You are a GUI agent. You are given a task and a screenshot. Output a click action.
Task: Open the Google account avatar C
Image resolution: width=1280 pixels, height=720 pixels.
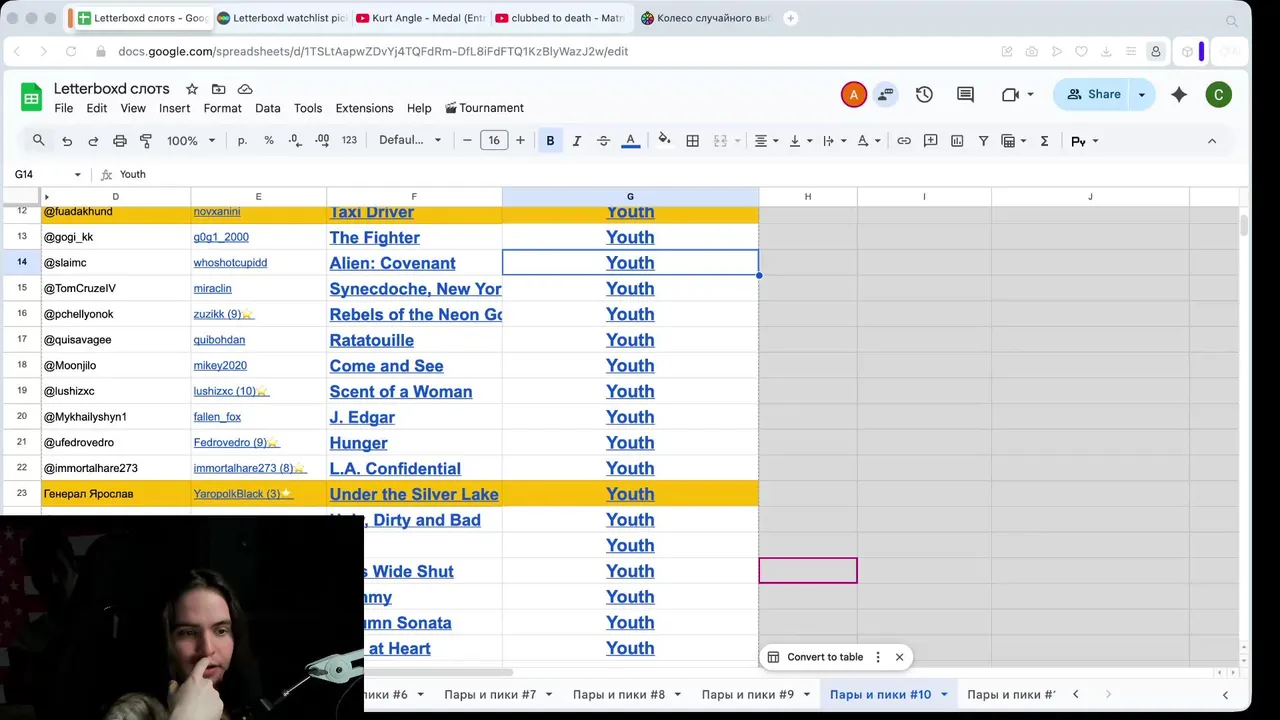[1218, 95]
